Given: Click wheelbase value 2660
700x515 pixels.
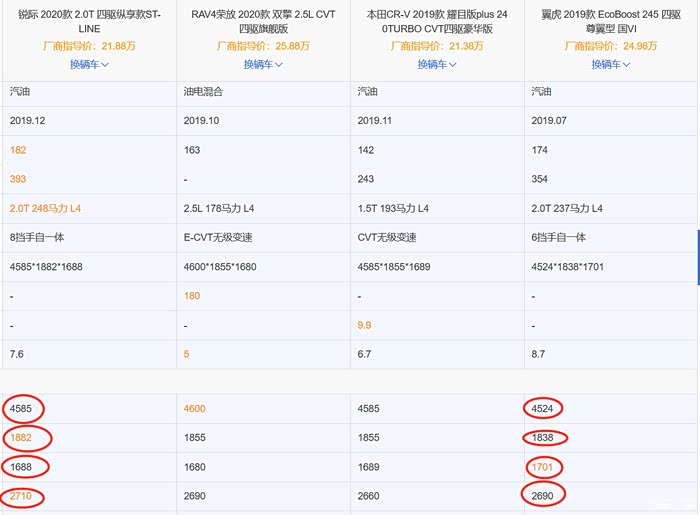Looking at the screenshot, I should [x=368, y=496].
